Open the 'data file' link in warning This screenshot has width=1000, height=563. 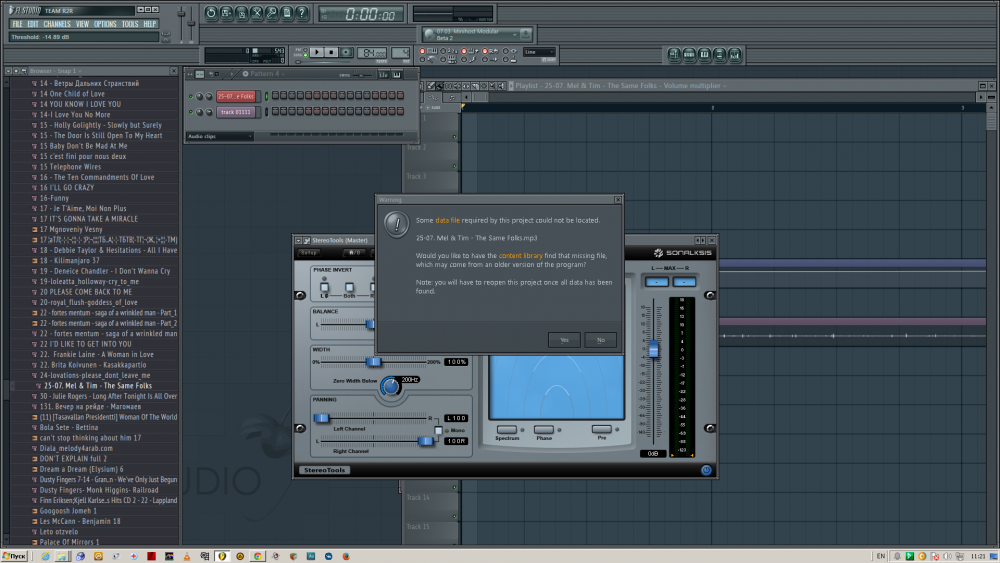coord(447,220)
